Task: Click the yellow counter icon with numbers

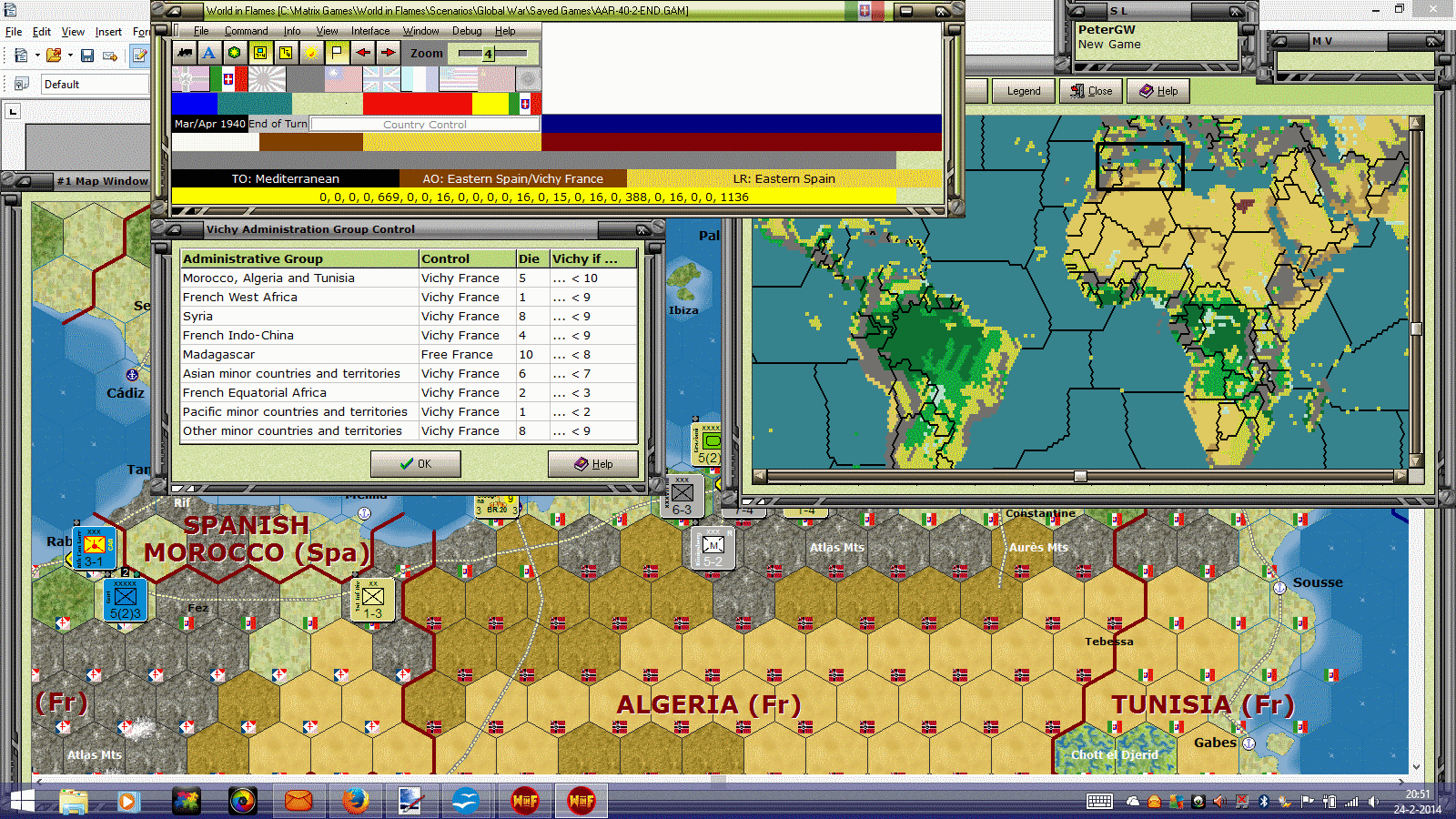Action: [286, 53]
